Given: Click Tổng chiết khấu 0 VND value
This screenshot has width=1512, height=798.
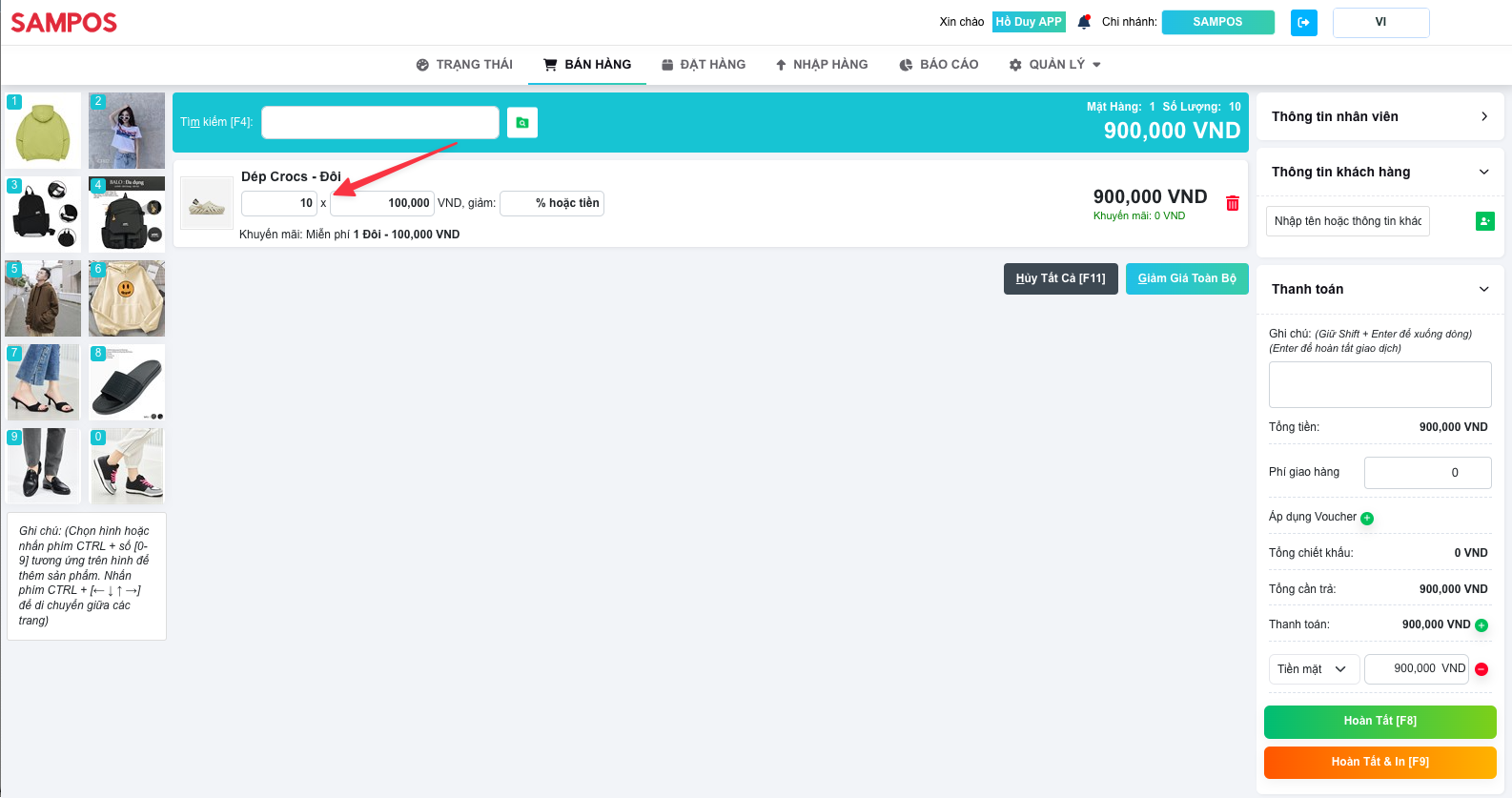Looking at the screenshot, I should pyautogui.click(x=1471, y=553).
